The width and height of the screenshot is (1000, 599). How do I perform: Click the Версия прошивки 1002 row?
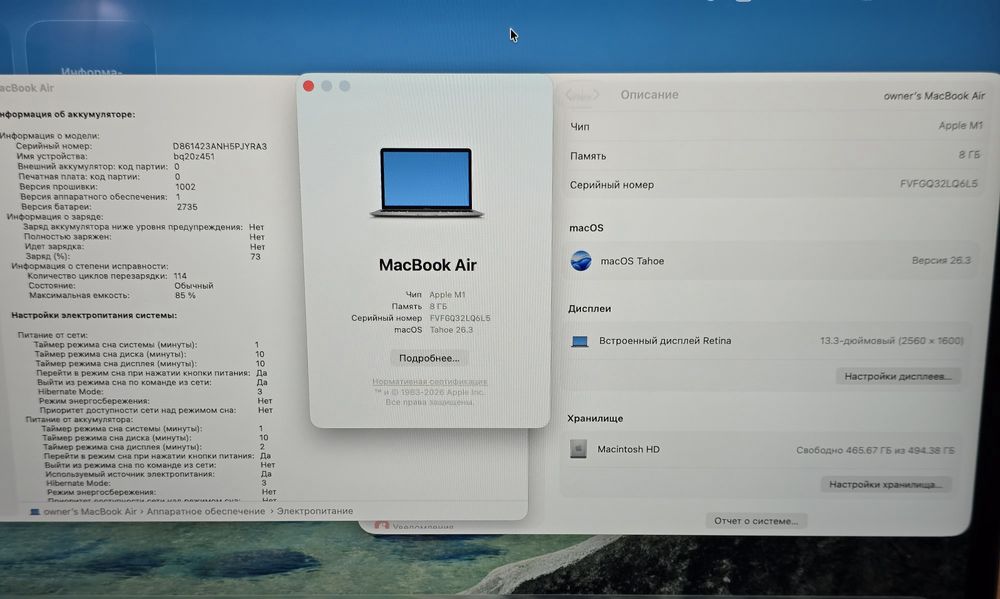107,187
